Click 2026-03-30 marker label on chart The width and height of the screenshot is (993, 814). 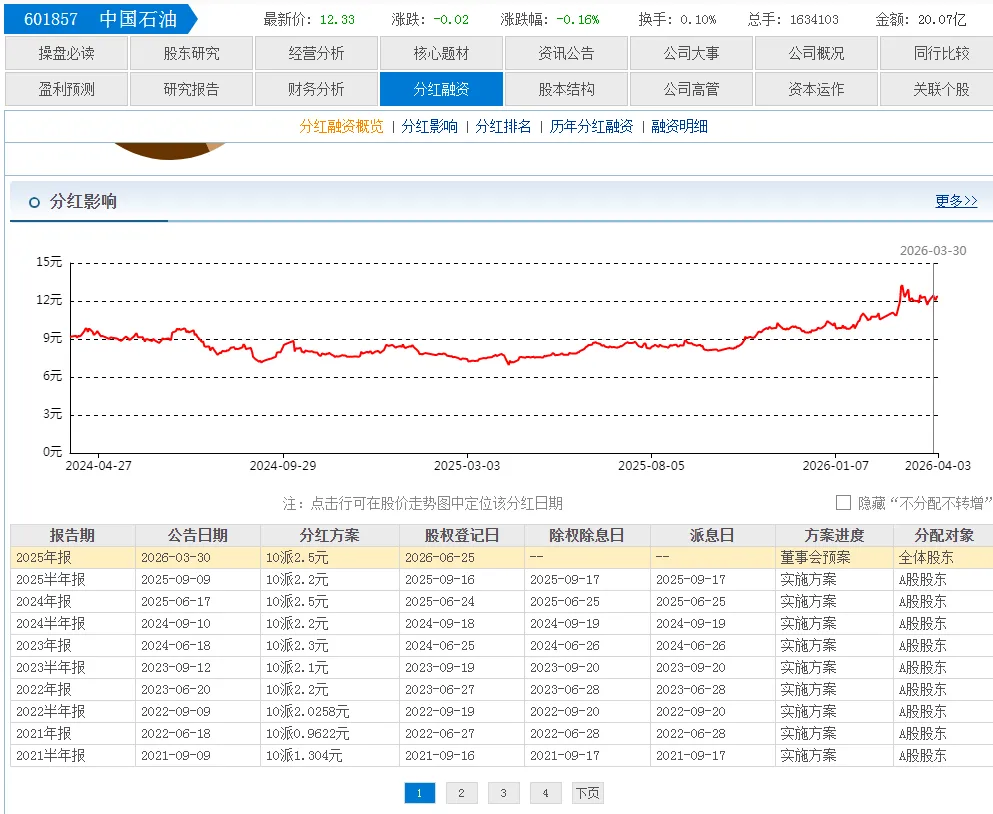pos(933,251)
